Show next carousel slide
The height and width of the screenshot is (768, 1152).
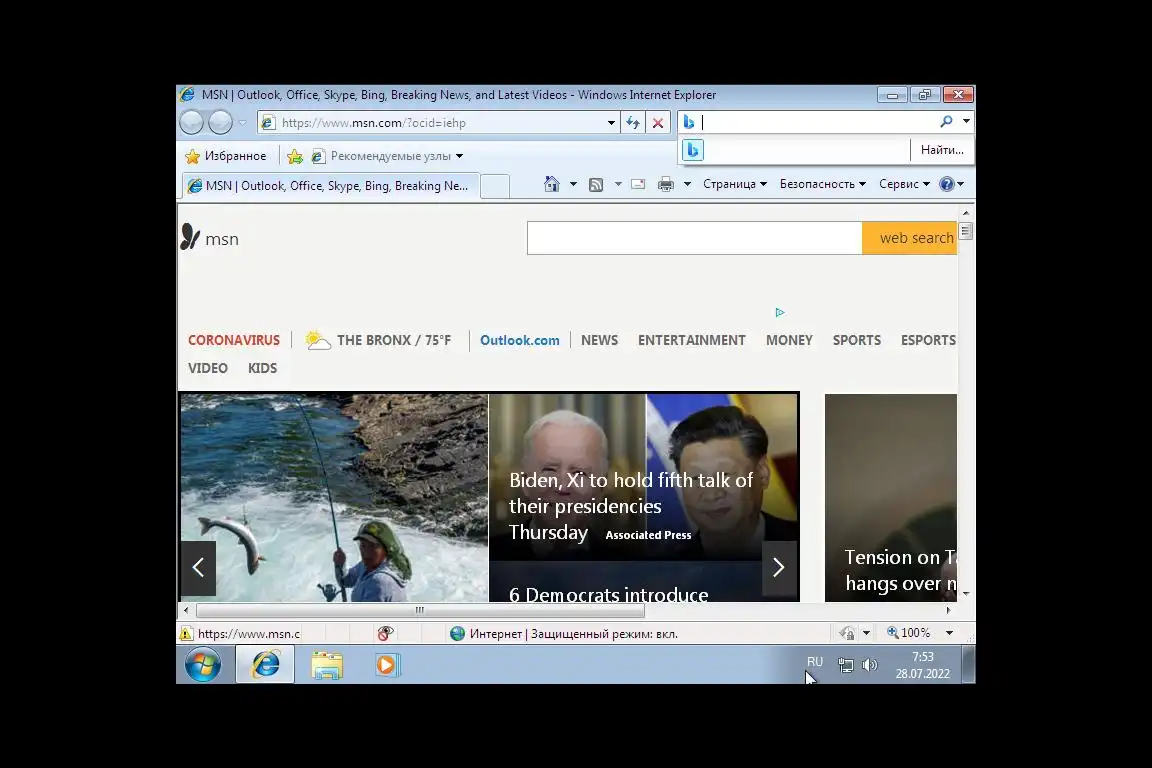click(779, 567)
